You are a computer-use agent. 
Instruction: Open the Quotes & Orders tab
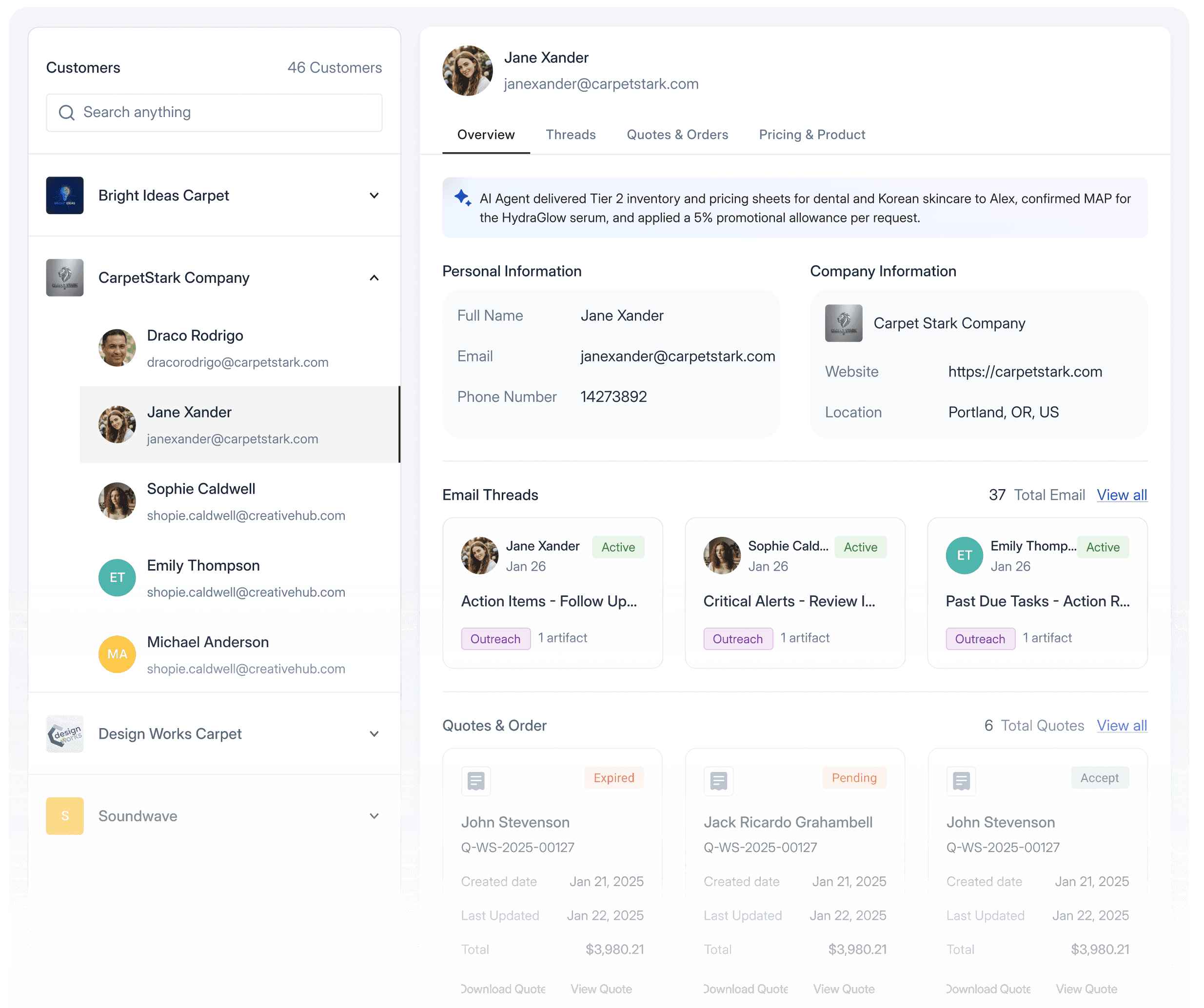677,134
